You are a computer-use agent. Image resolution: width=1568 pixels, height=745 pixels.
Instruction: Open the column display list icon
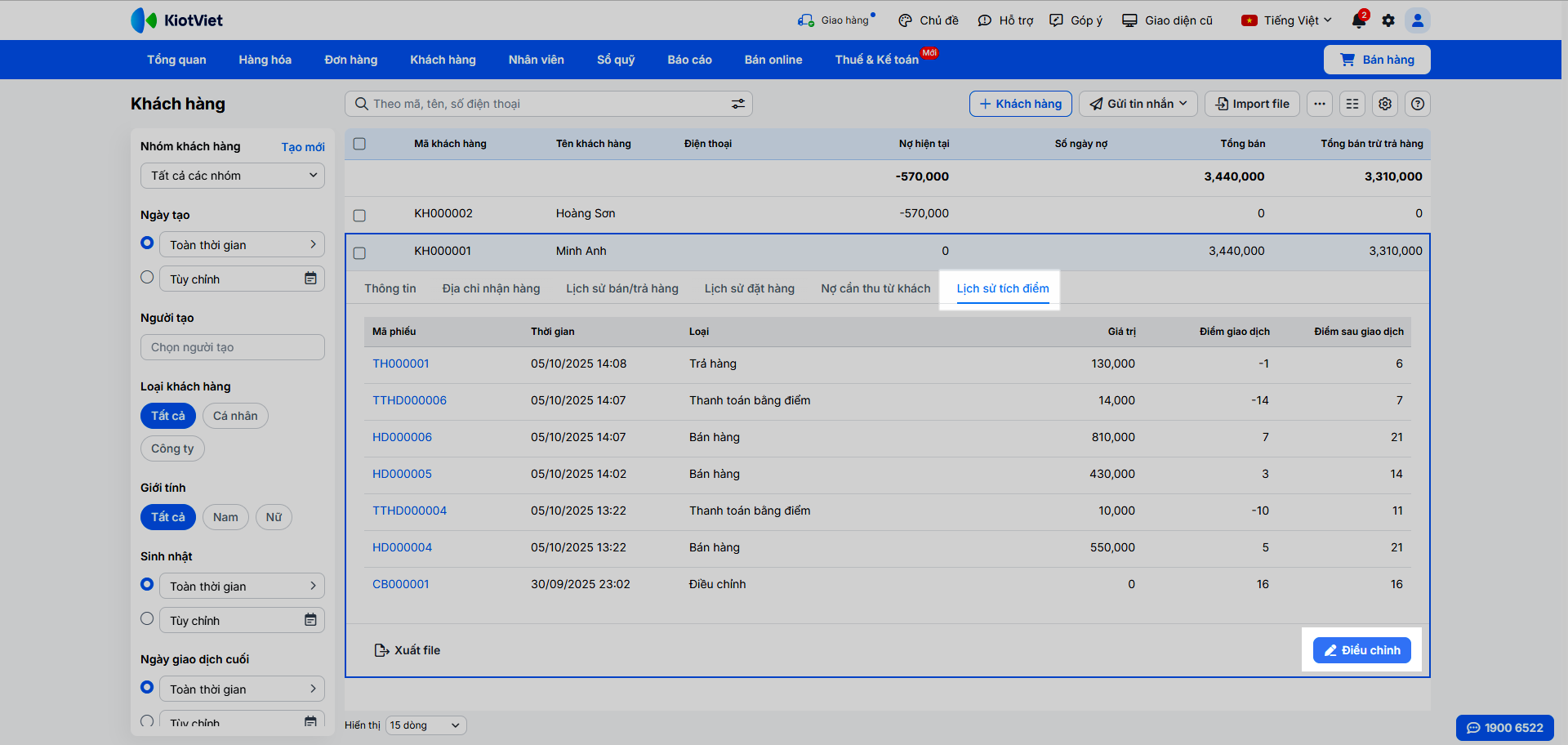tap(1352, 104)
